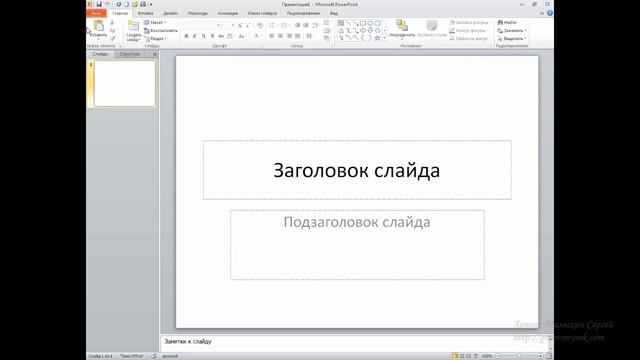
Task: Align text right in paragraph group
Action: pos(289,36)
